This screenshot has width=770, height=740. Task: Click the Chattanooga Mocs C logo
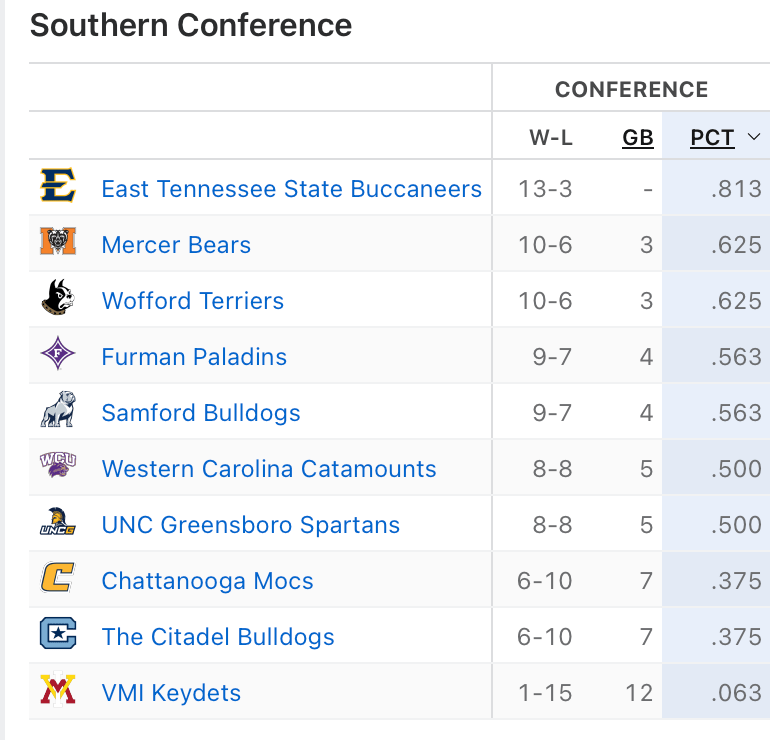[x=58, y=579]
